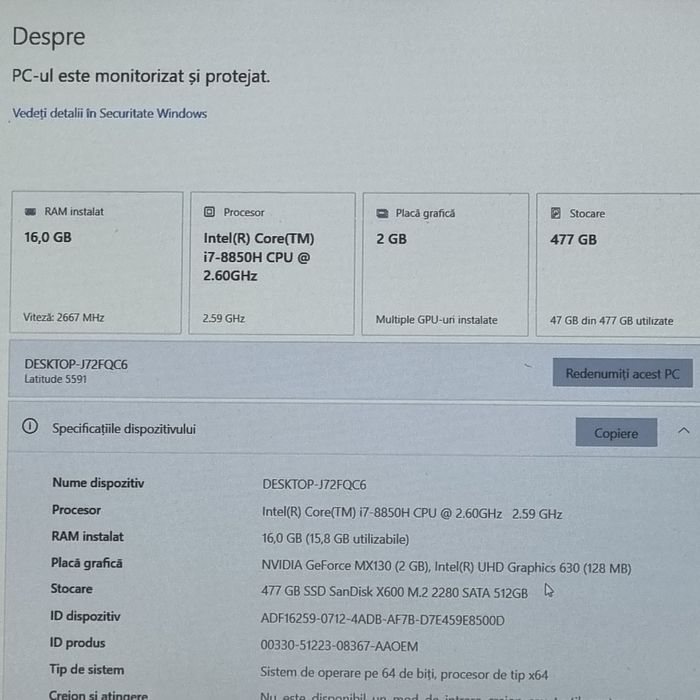Click the Despre page heading
This screenshot has width=700, height=700.
pos(49,37)
